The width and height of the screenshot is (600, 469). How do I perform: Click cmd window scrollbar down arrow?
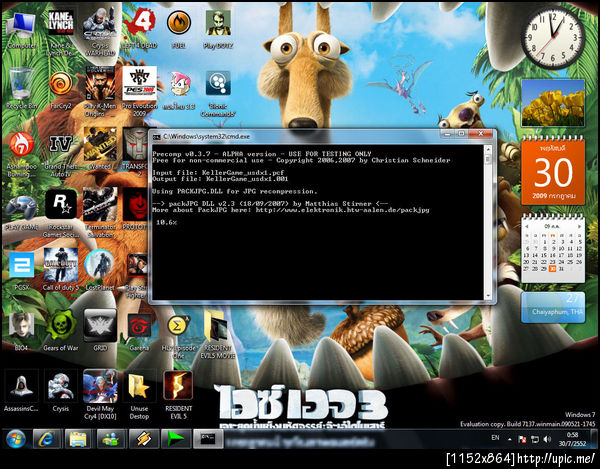tap(488, 296)
